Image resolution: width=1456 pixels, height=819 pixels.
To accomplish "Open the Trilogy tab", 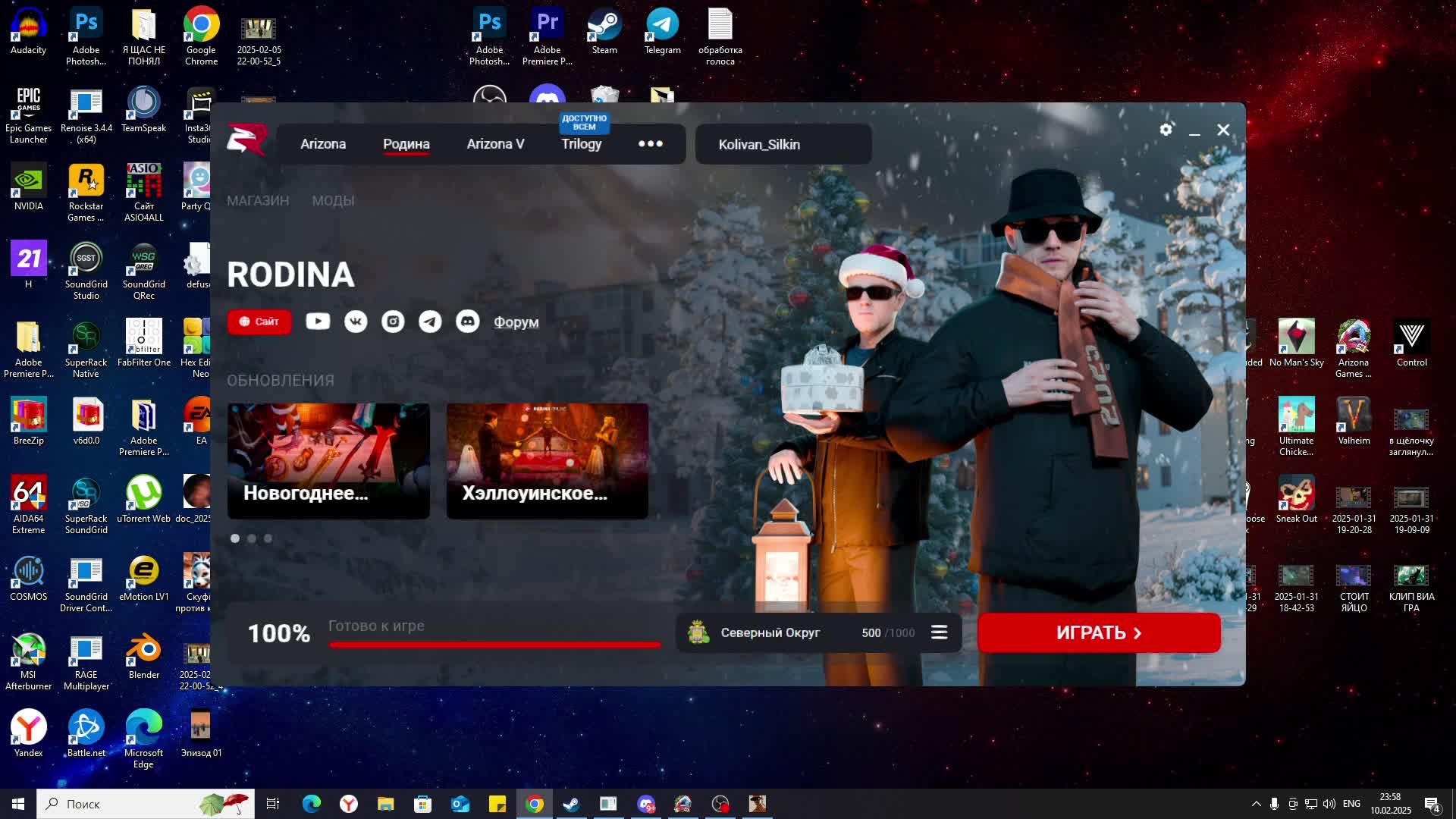I will click(581, 144).
